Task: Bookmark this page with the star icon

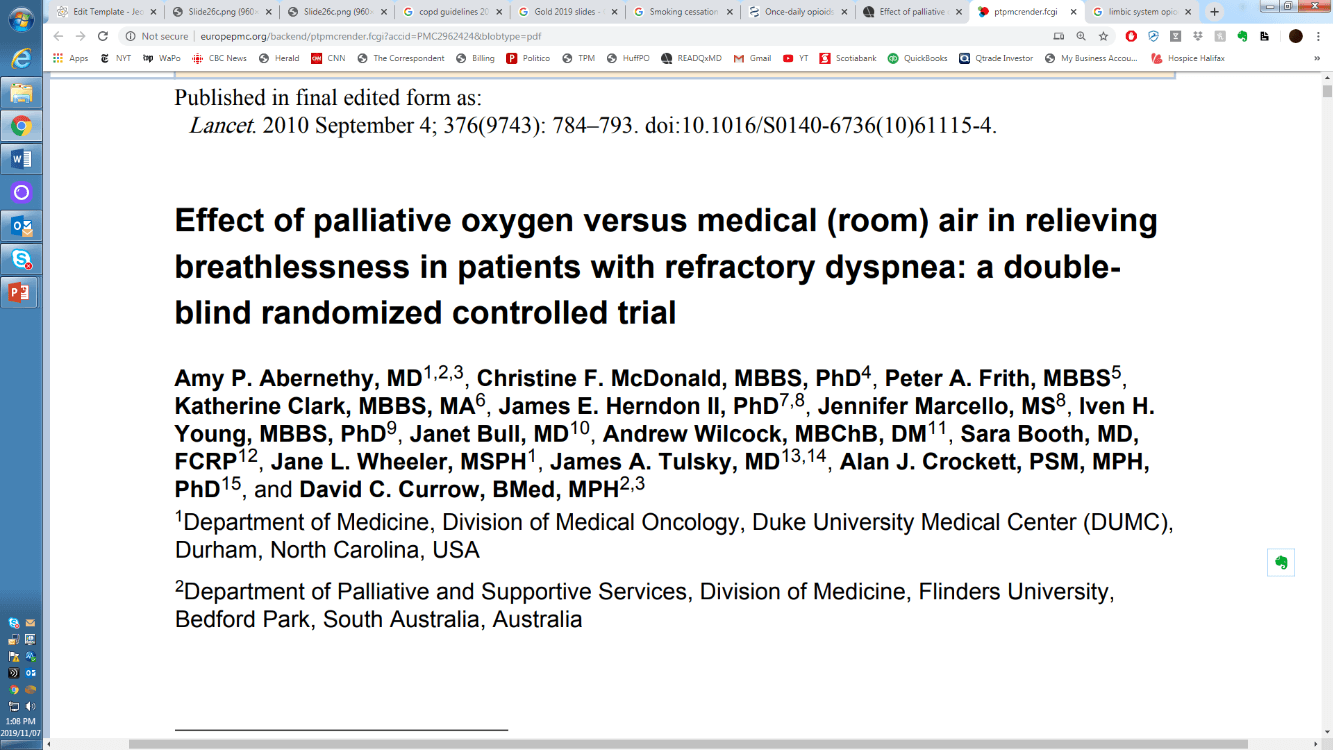Action: click(1103, 36)
